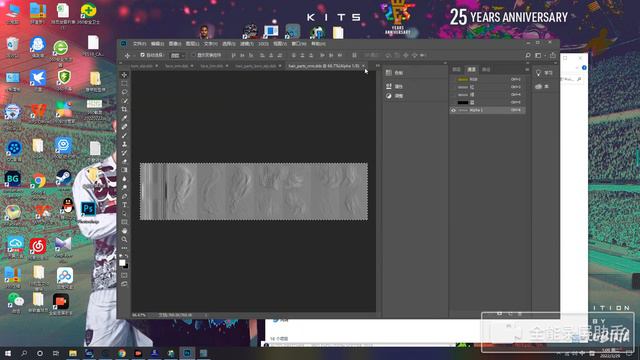The width and height of the screenshot is (640, 360).
Task: Switch to the 图层 (Layers) panel tab
Action: click(457, 69)
